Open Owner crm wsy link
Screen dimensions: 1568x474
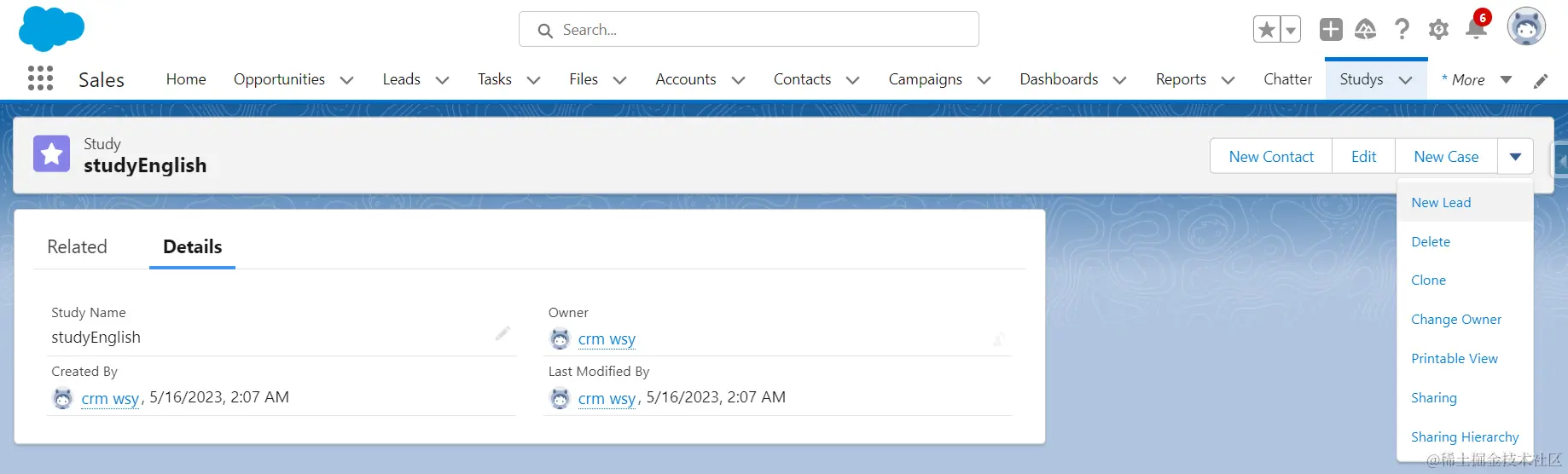click(x=607, y=339)
